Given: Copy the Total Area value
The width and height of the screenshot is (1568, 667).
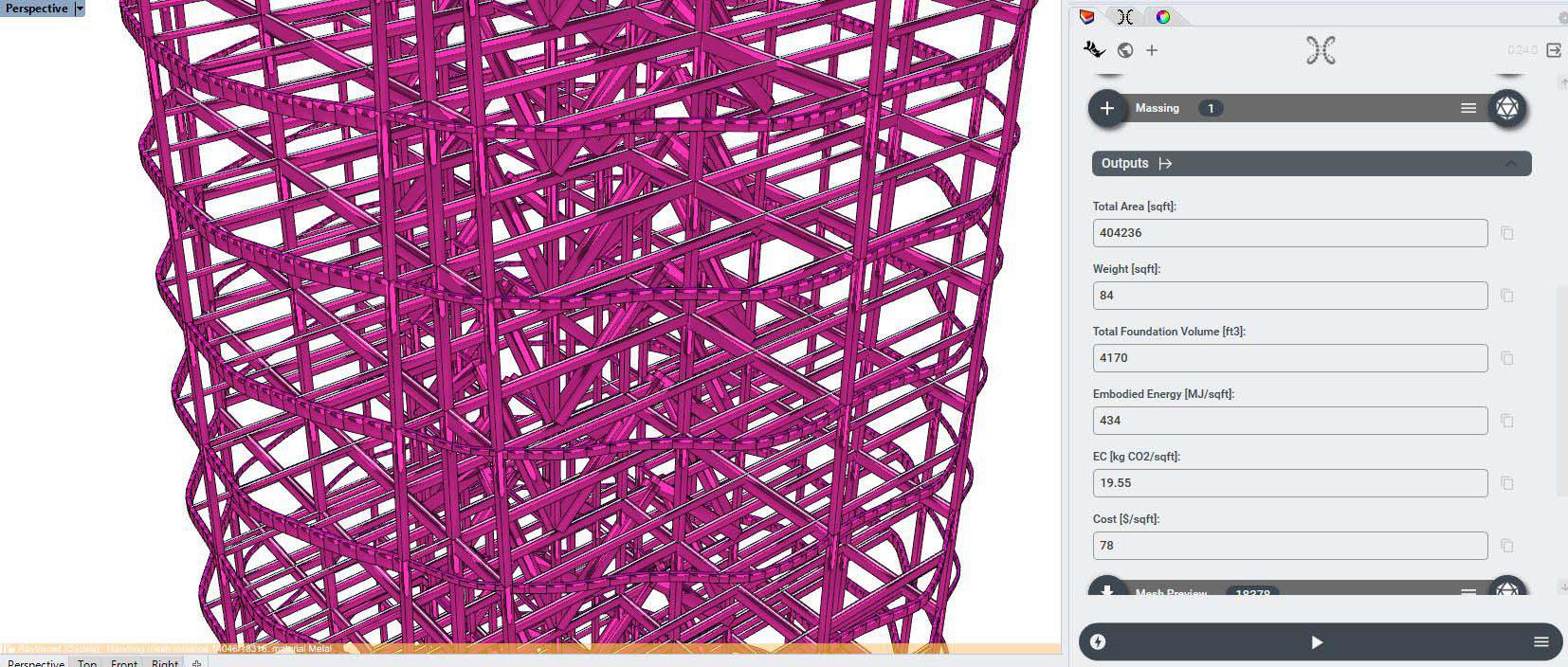Looking at the screenshot, I should [1507, 233].
